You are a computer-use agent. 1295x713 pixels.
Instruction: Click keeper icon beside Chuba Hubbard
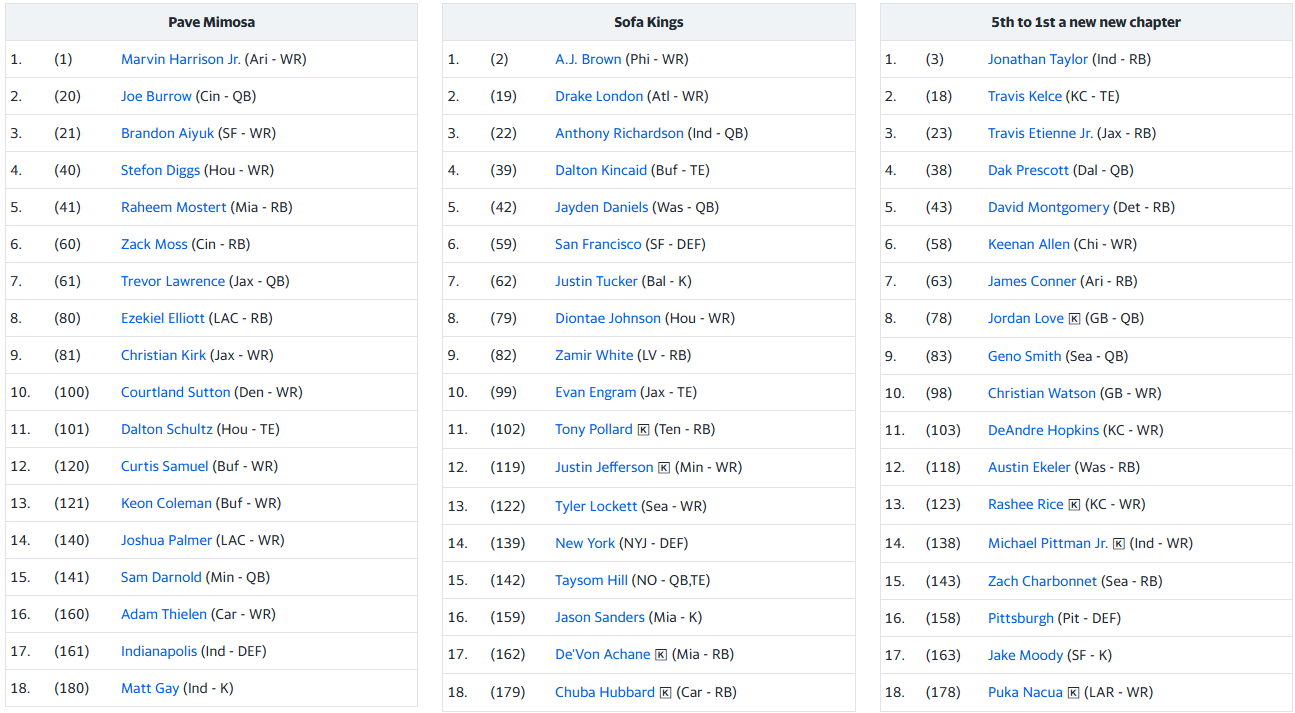point(665,692)
